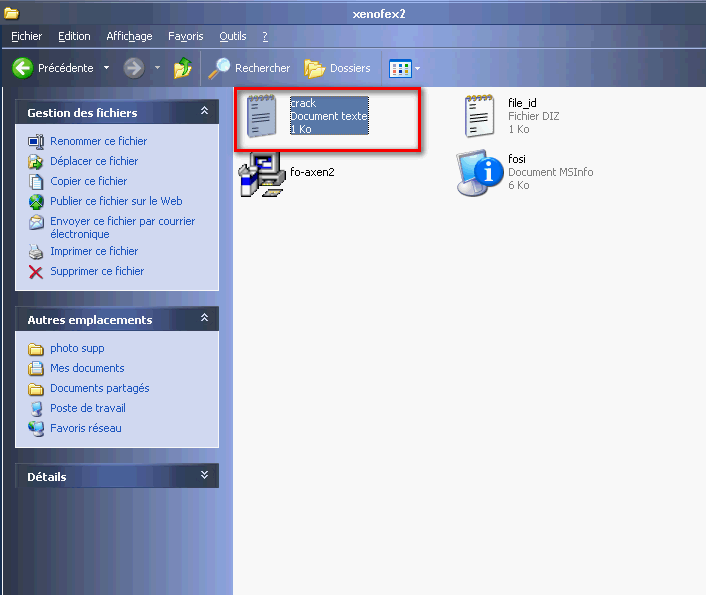
Task: Collapse the Autres emplacements panel
Action: [204, 318]
